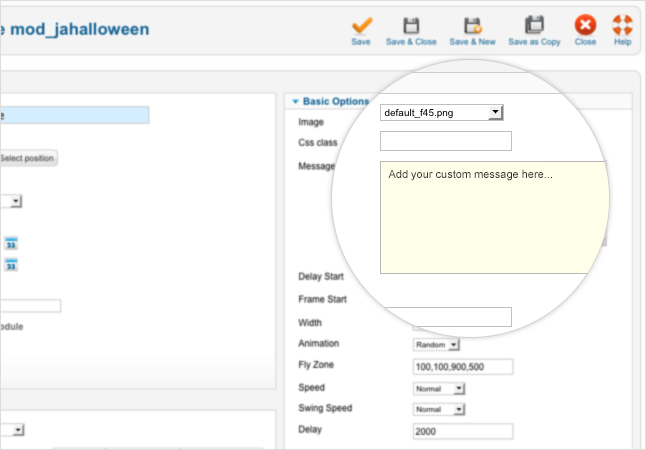Viewport: 646px width, 450px height.
Task: Click into the Css class field
Action: coord(446,141)
